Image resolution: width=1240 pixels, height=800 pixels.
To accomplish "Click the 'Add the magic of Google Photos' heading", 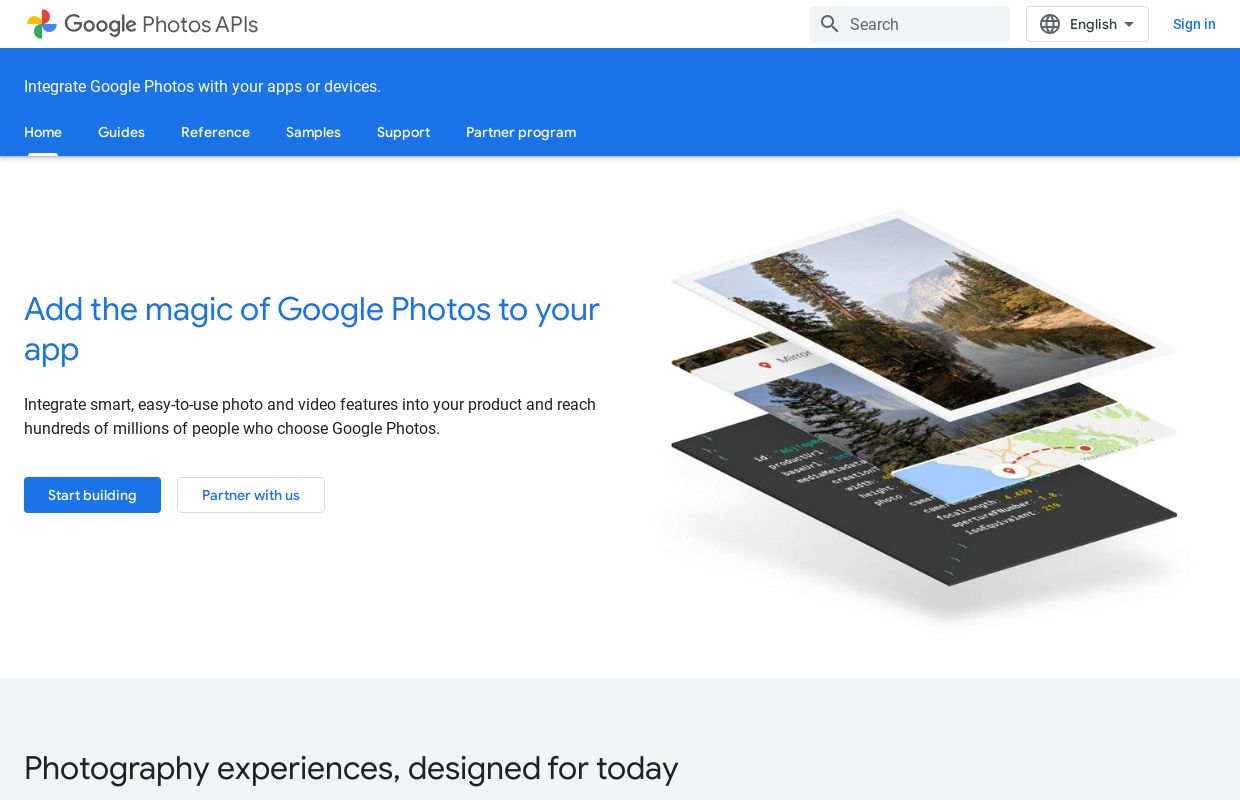I will tap(312, 329).
